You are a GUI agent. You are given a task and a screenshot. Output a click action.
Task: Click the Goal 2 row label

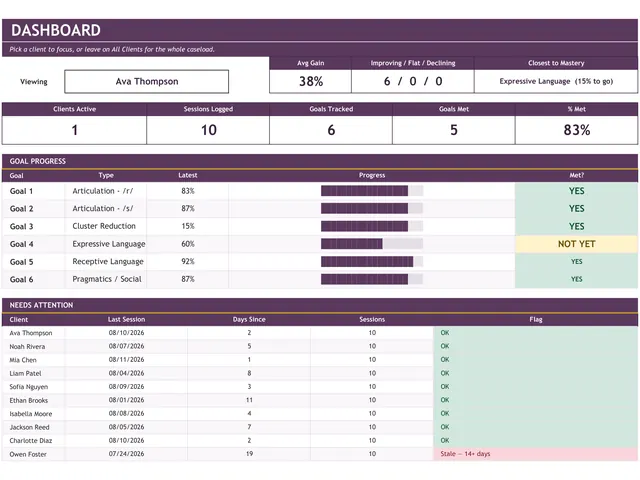(21, 209)
